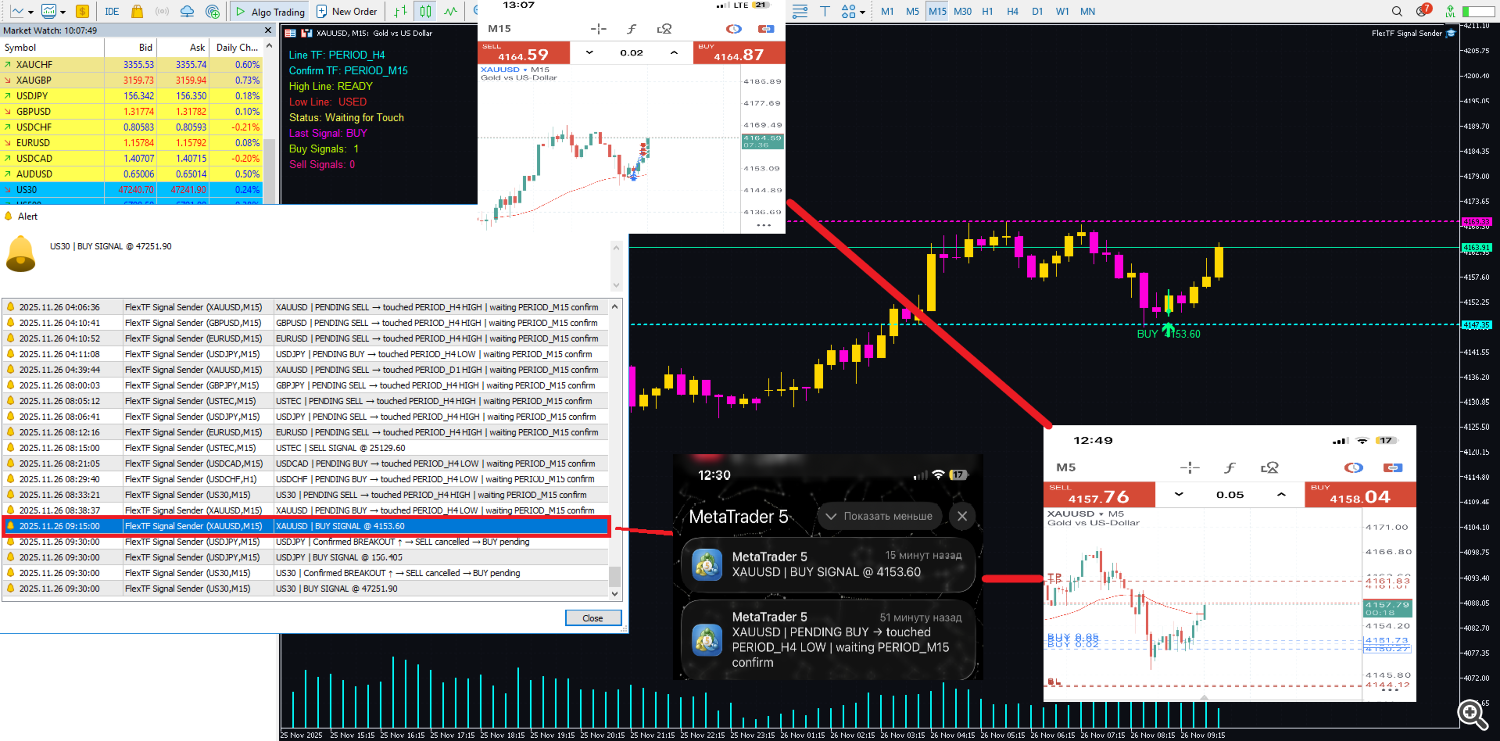Image resolution: width=1500 pixels, height=741 pixels.
Task: Select the shapes objects tool
Action: [849, 12]
